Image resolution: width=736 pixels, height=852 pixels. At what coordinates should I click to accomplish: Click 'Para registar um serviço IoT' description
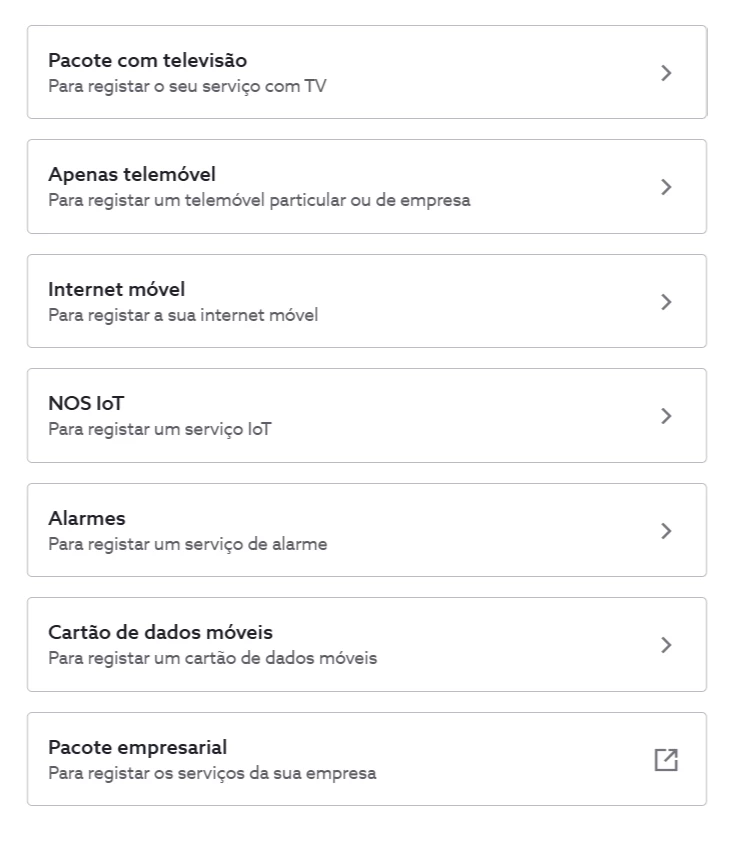coord(160,429)
